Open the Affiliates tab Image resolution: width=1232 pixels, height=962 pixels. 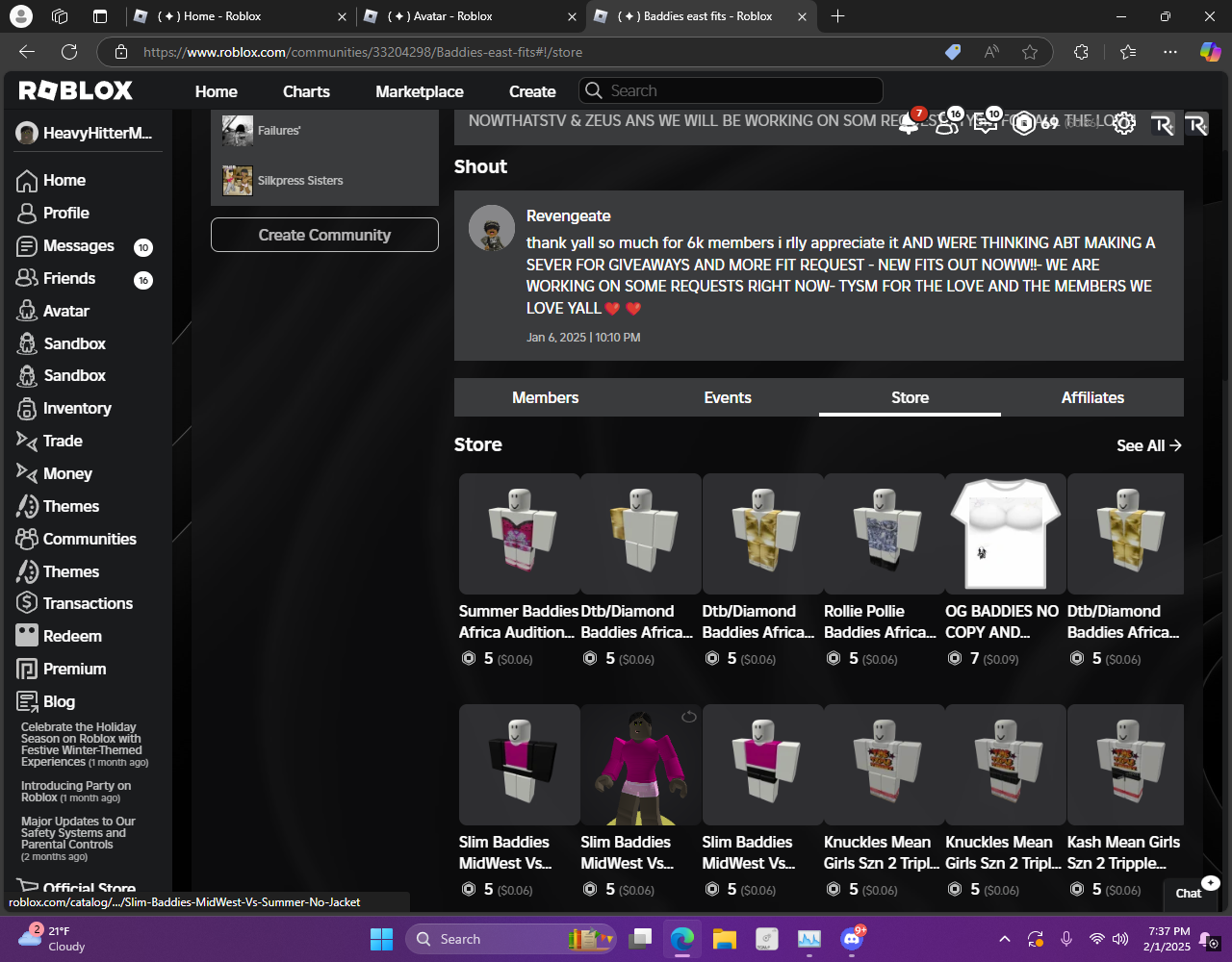[x=1092, y=397]
